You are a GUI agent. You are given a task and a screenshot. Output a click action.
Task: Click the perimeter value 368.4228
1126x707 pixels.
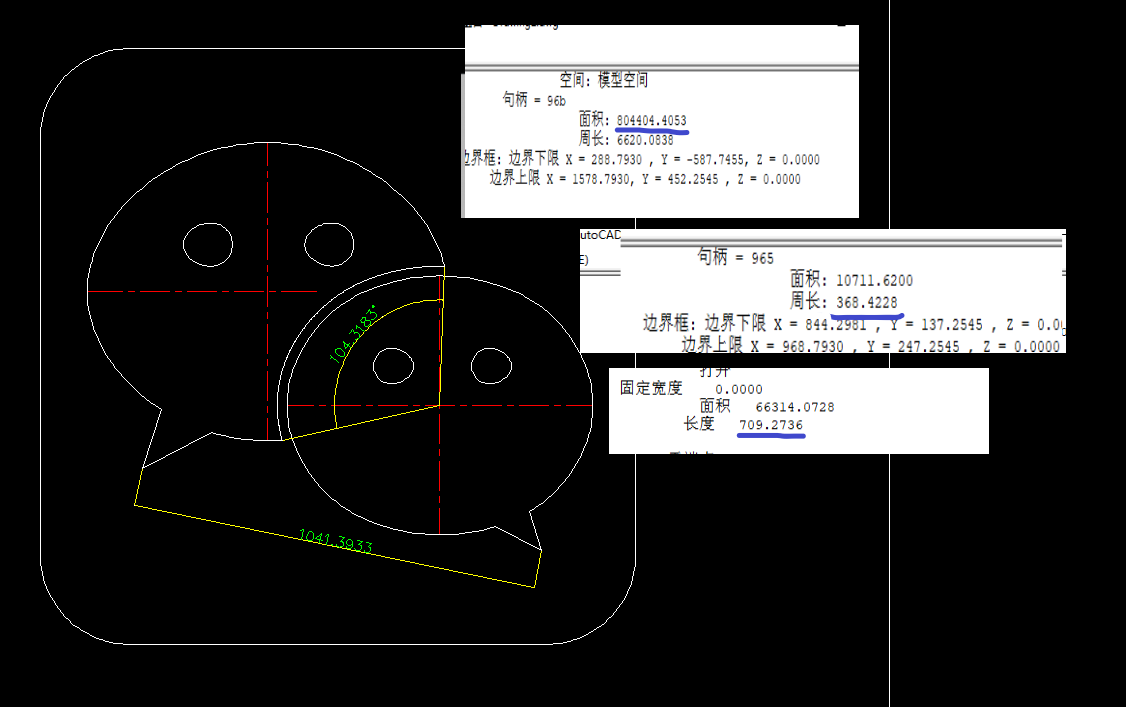[867, 303]
